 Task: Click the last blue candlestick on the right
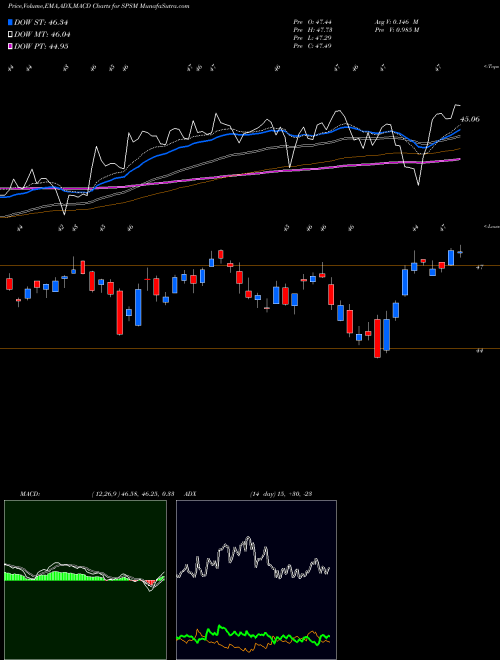point(460,252)
